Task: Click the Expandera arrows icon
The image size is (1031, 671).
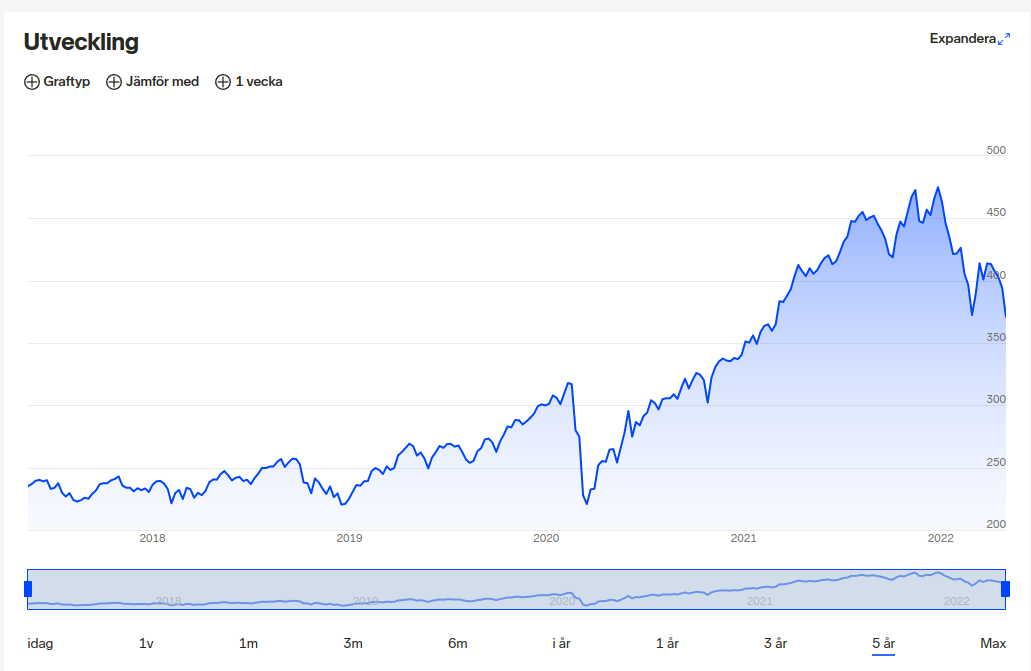Action: (1004, 39)
